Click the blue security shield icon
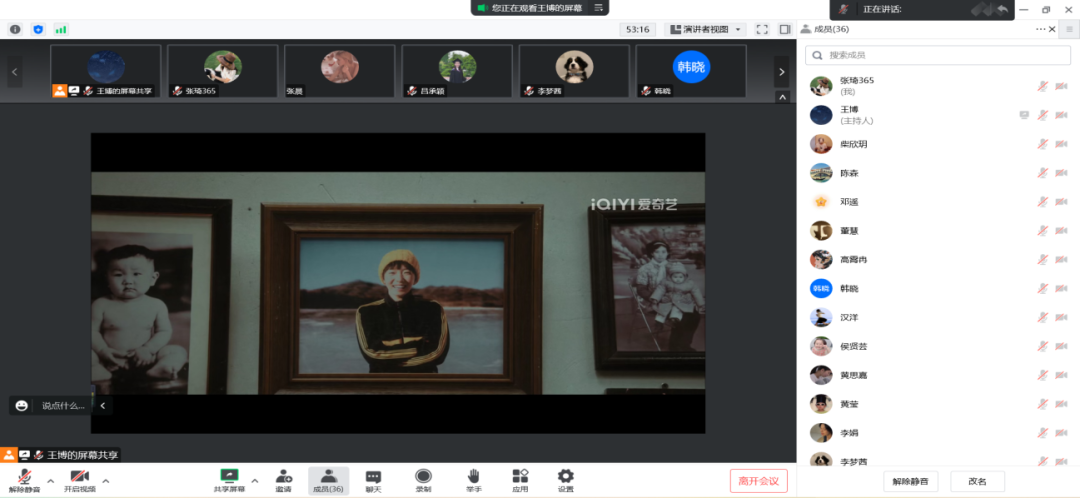The width and height of the screenshot is (1080, 498). coord(38,30)
